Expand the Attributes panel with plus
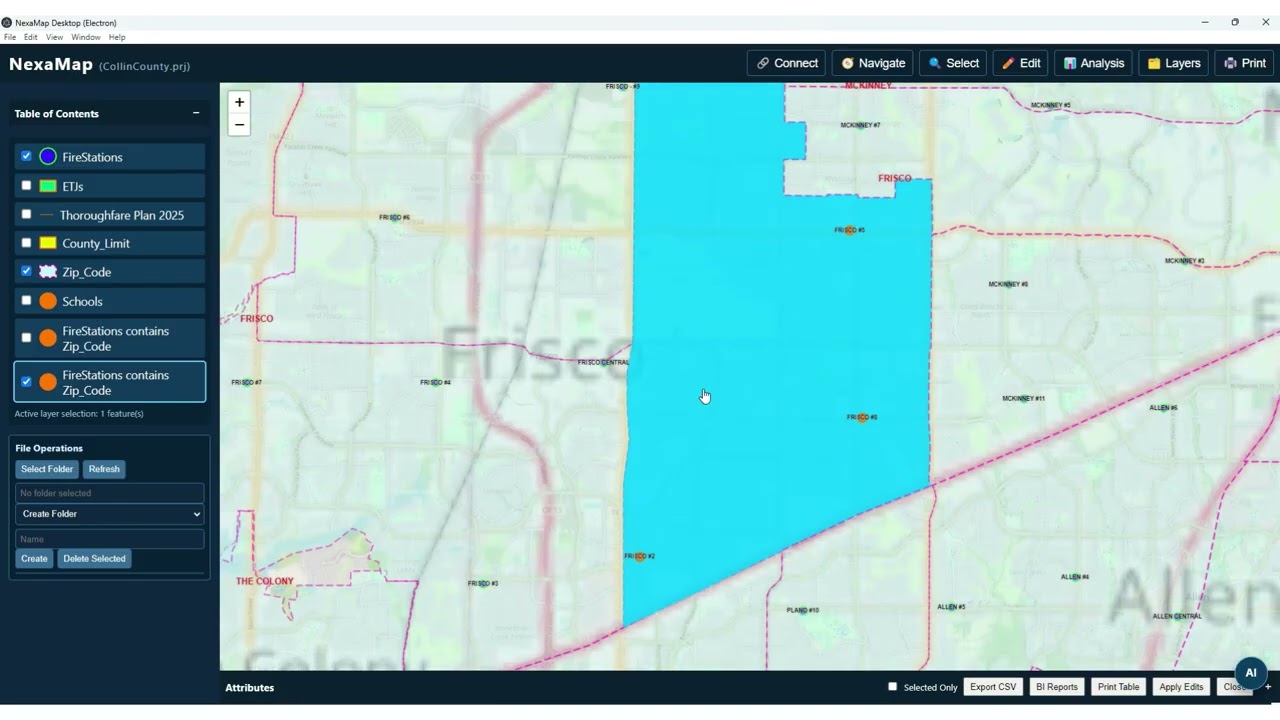Viewport: 1280px width, 720px height. 1268,687
